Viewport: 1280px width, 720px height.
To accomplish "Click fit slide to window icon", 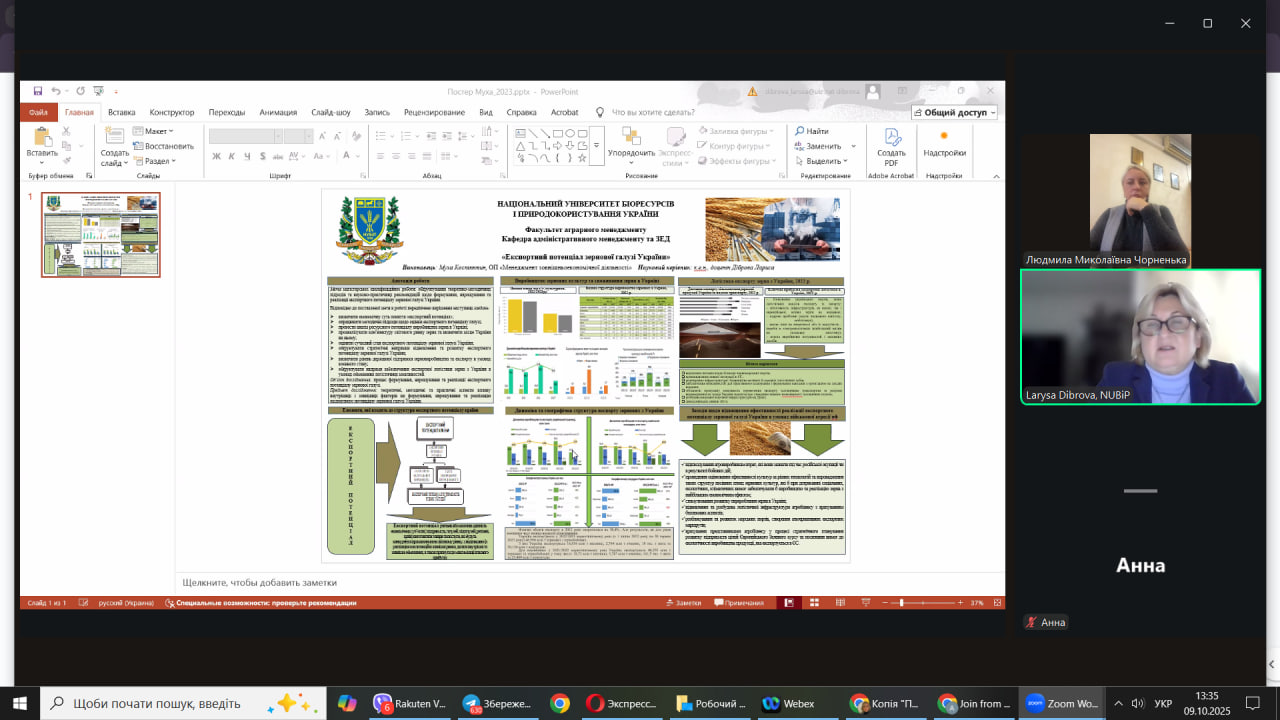I will [x=995, y=603].
